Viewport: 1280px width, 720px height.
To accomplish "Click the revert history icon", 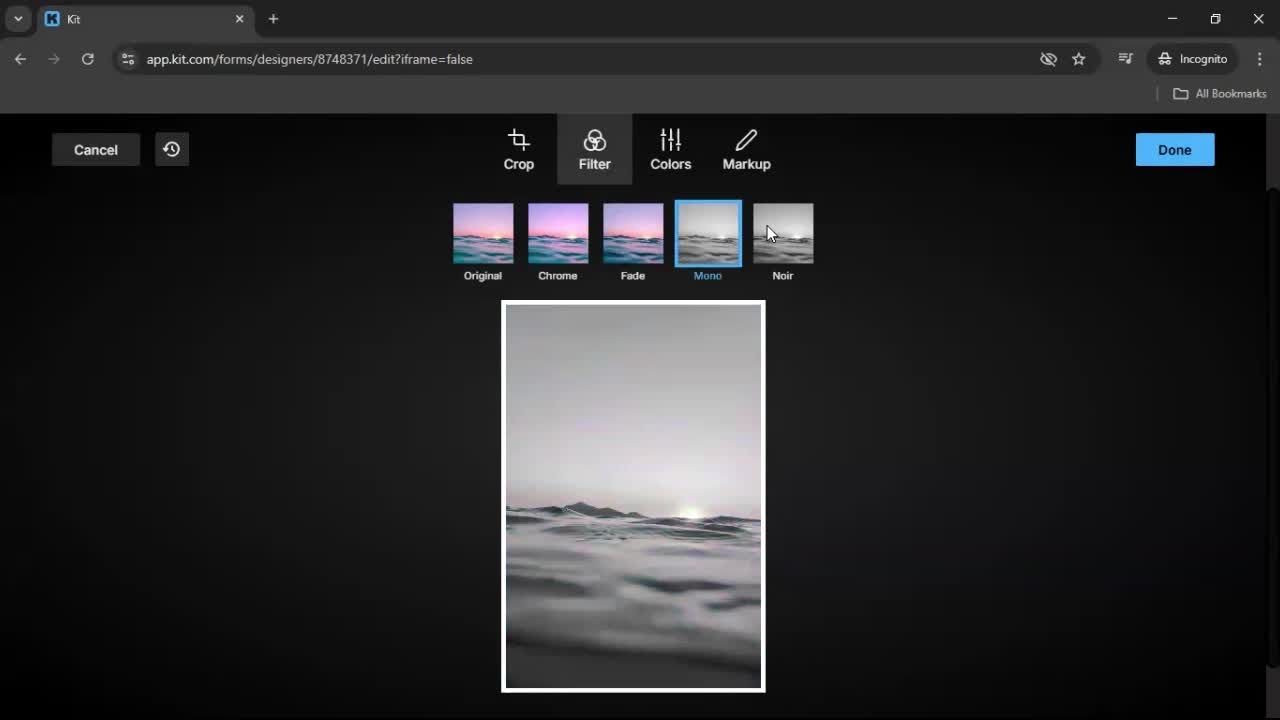I will [171, 149].
